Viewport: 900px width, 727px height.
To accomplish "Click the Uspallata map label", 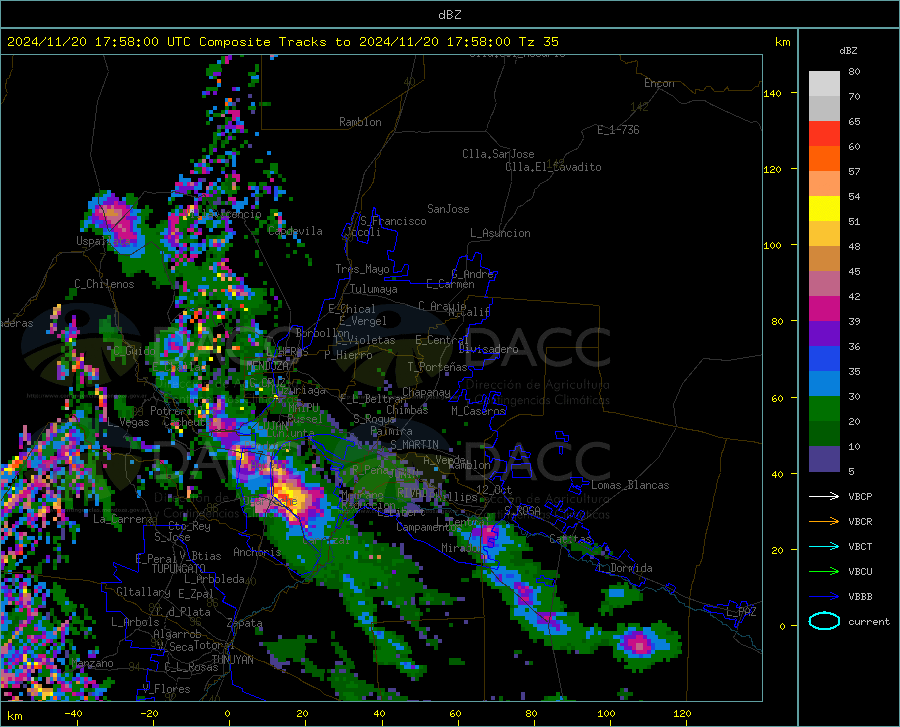I will click(x=103, y=242).
